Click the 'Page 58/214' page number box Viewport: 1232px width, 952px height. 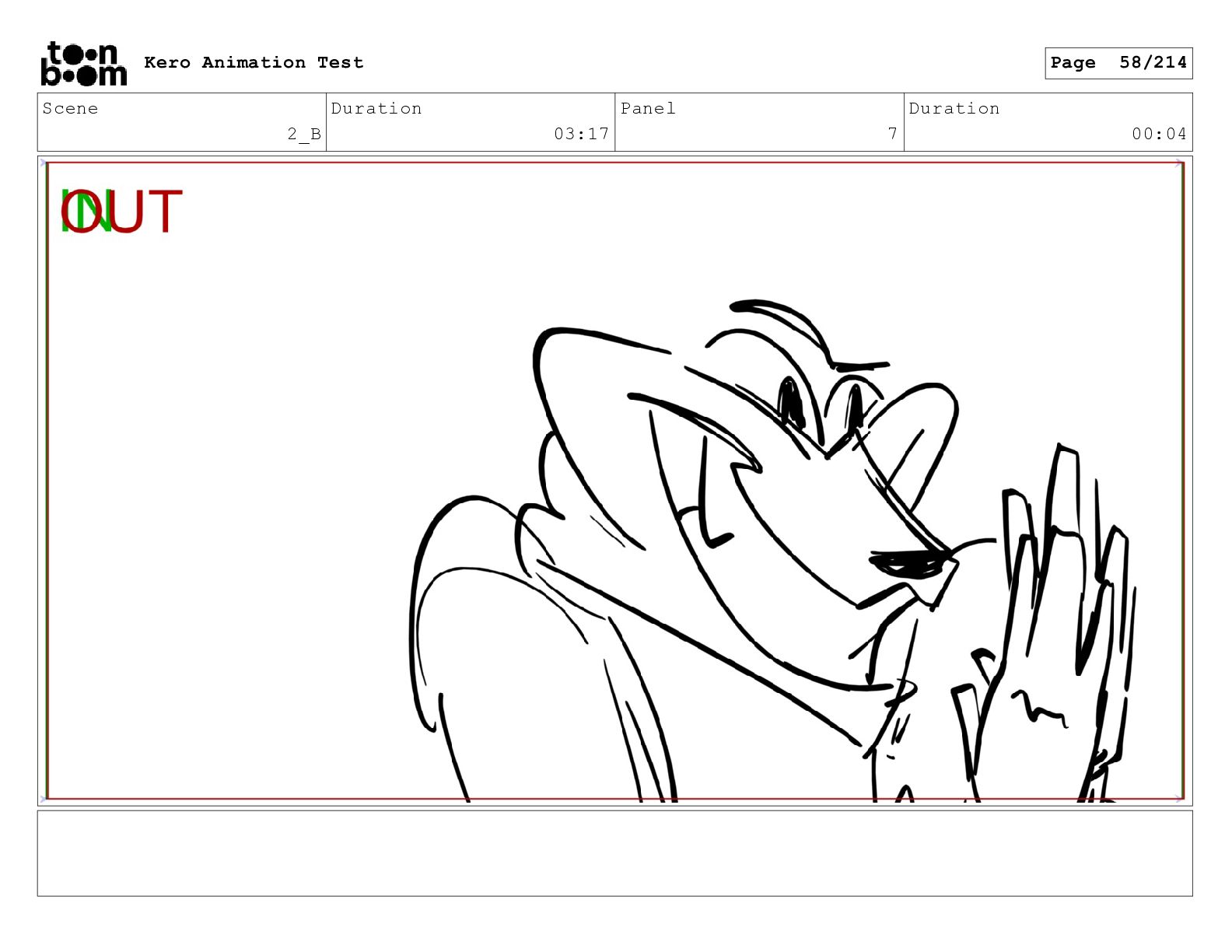pyautogui.click(x=1118, y=63)
